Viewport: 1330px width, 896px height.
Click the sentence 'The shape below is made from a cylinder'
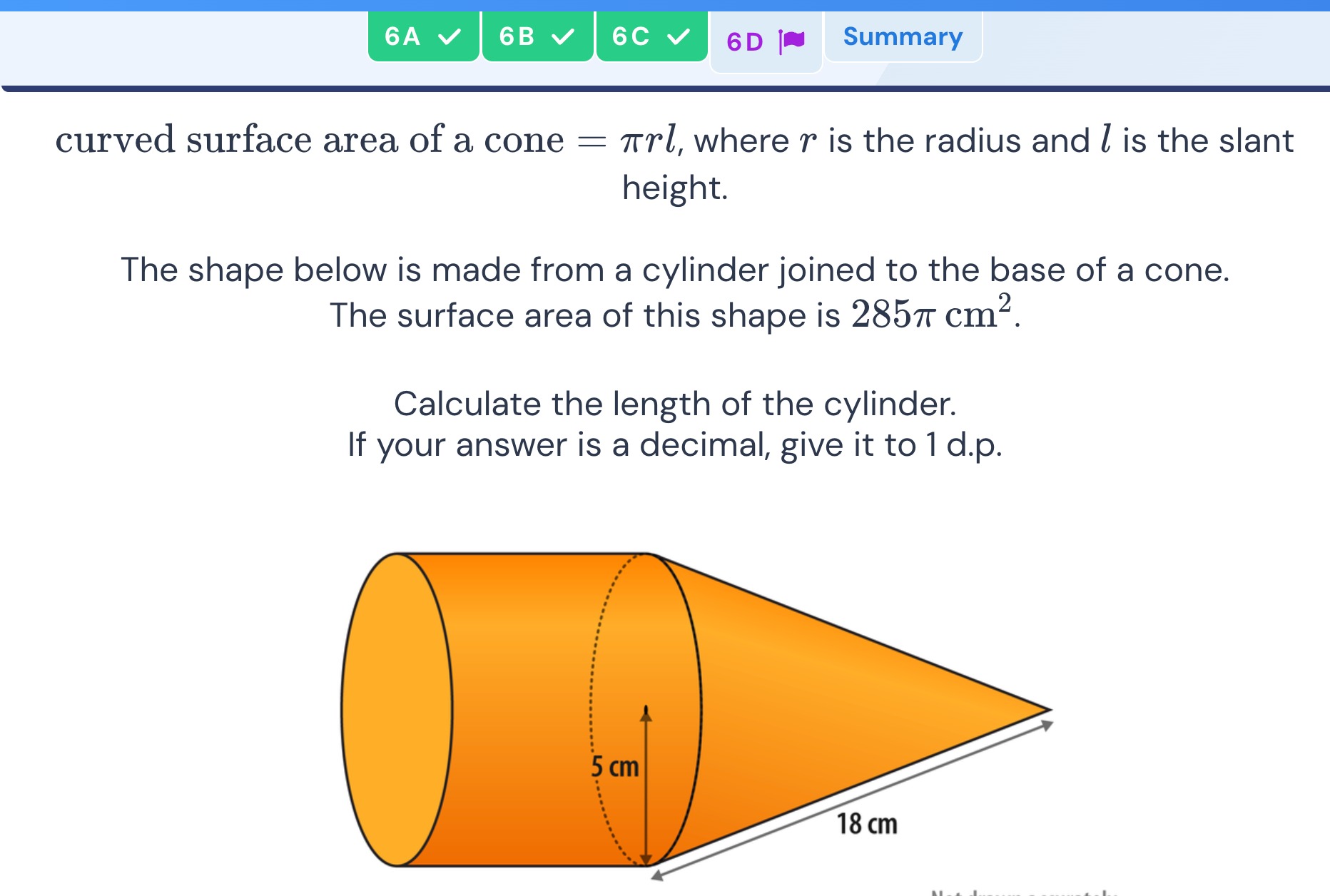675,270
